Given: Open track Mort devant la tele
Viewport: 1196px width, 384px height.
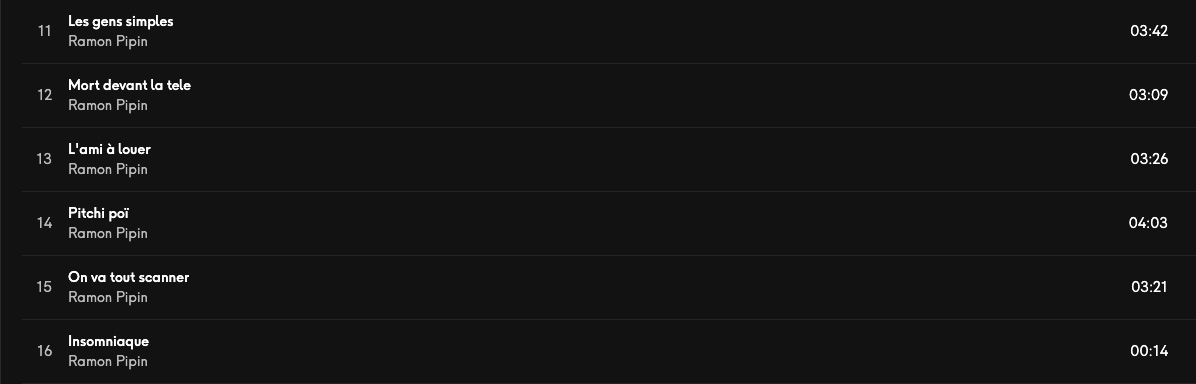Looking at the screenshot, I should (x=129, y=86).
